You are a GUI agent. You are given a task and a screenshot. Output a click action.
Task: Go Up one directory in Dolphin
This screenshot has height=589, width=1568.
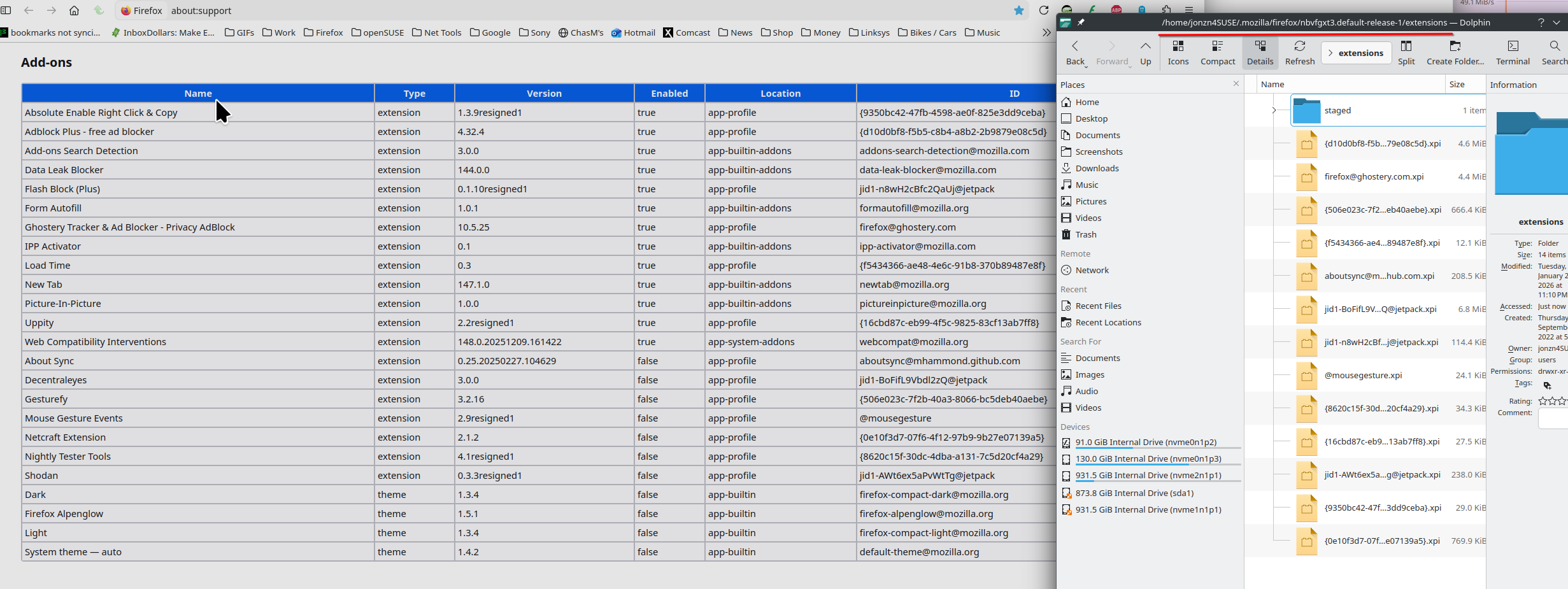coord(1145,52)
